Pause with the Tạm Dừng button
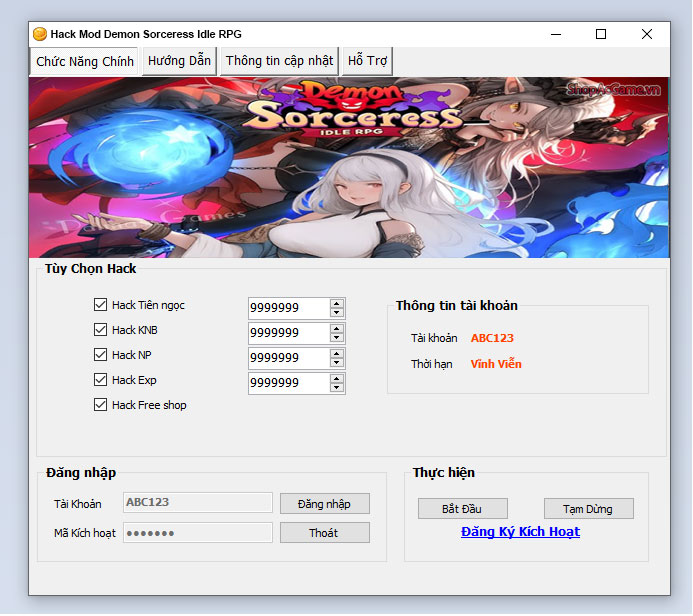The width and height of the screenshot is (693, 616). tap(589, 509)
